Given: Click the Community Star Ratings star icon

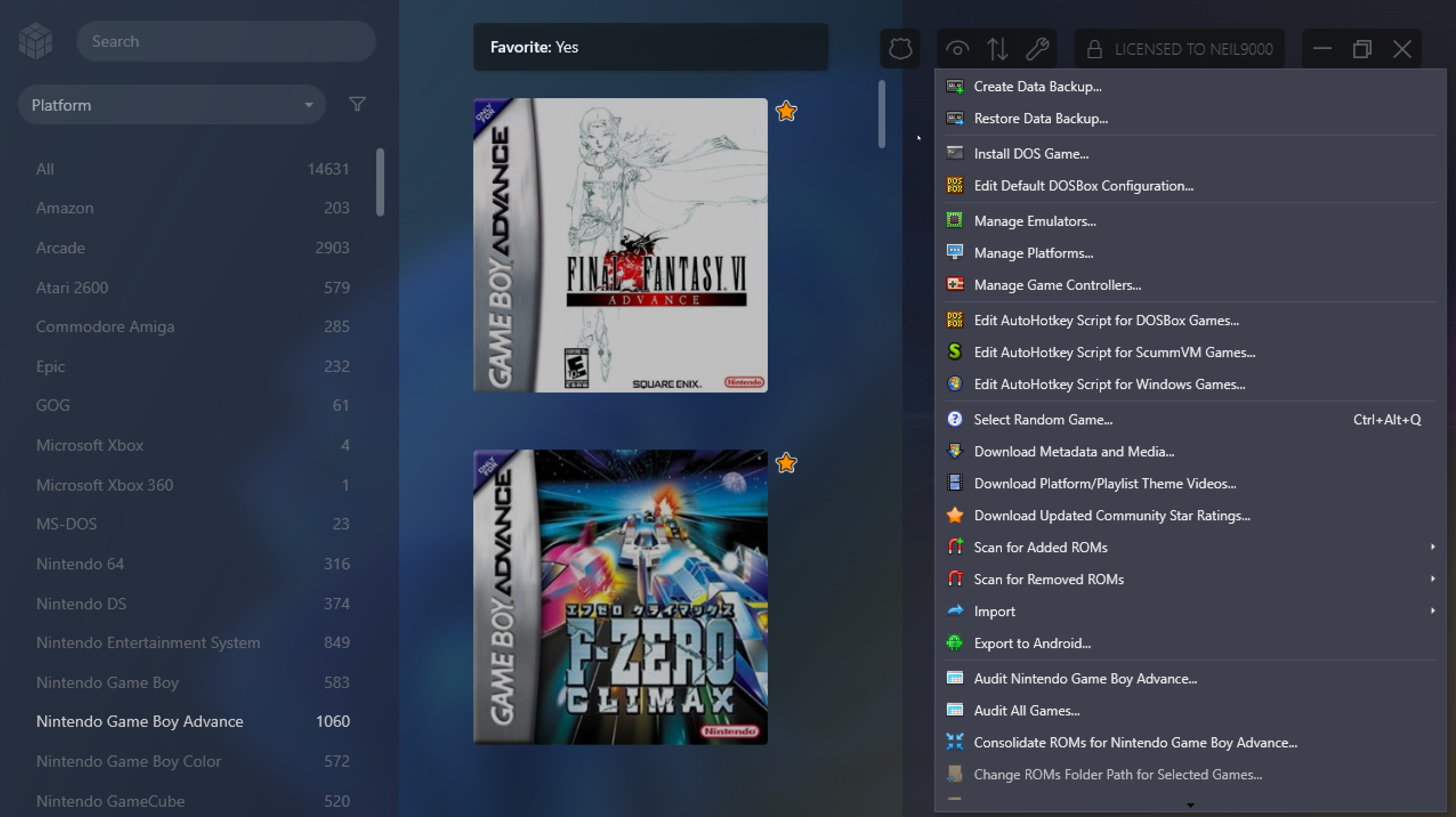Looking at the screenshot, I should 955,515.
